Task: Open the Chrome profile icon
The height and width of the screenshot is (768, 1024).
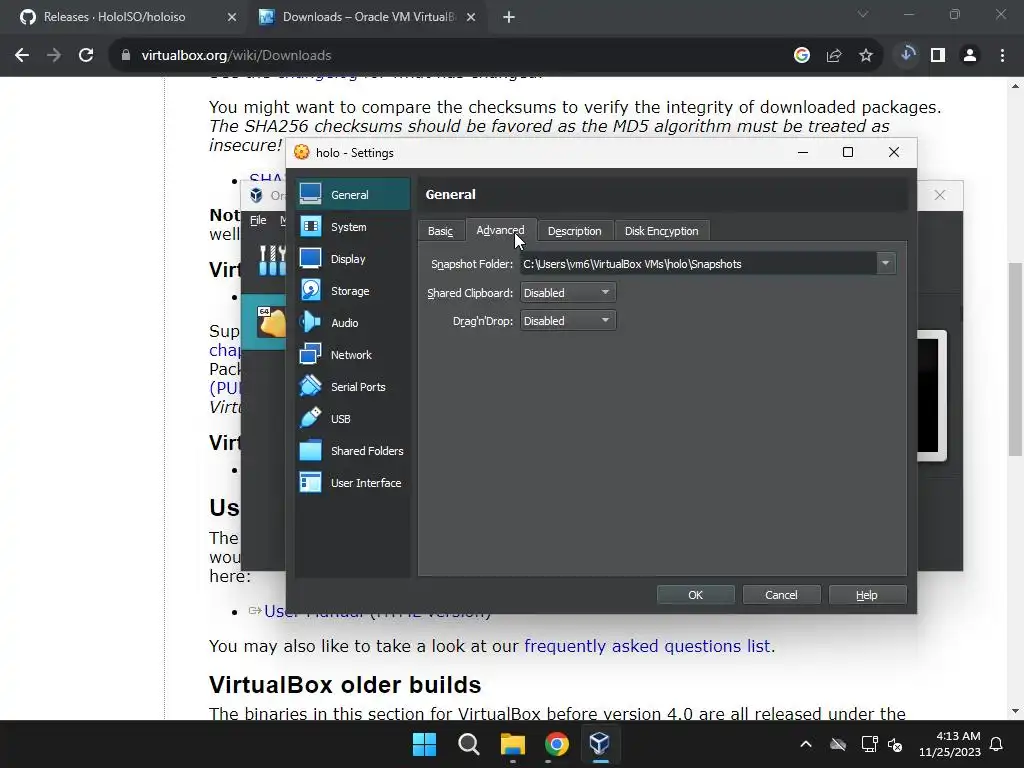Action: pyautogui.click(x=970, y=56)
